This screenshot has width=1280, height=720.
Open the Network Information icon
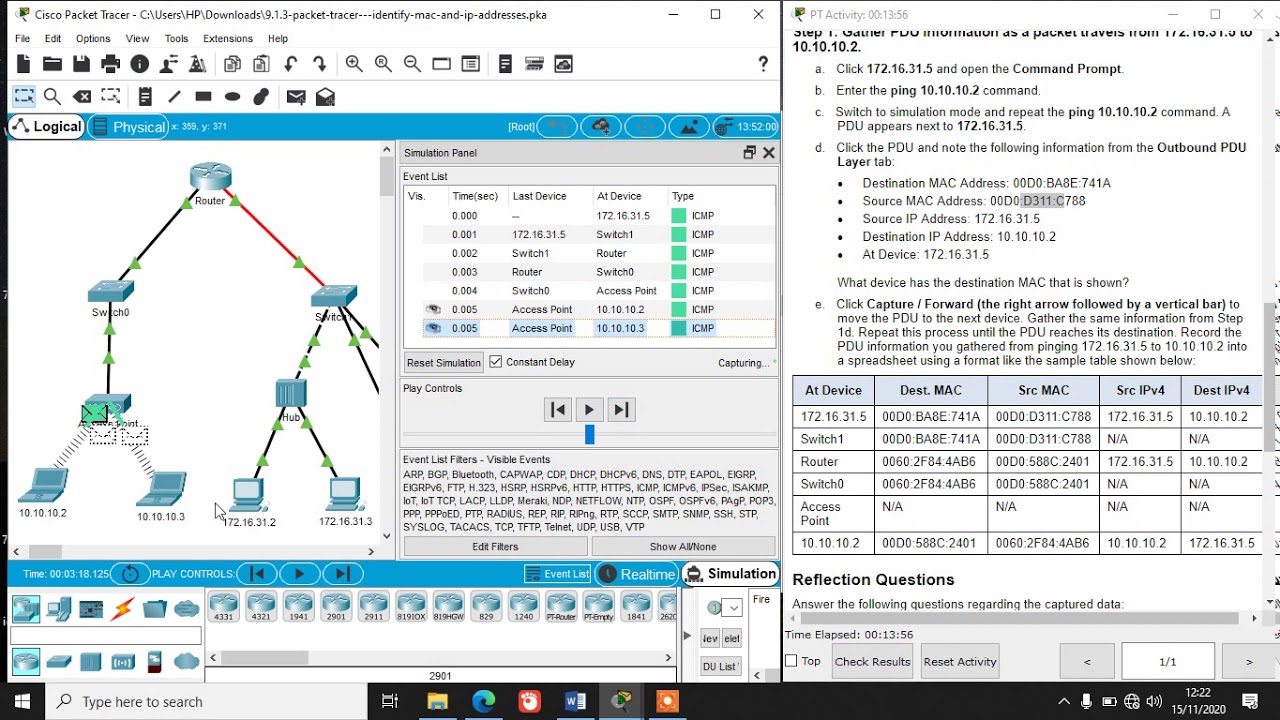point(140,64)
